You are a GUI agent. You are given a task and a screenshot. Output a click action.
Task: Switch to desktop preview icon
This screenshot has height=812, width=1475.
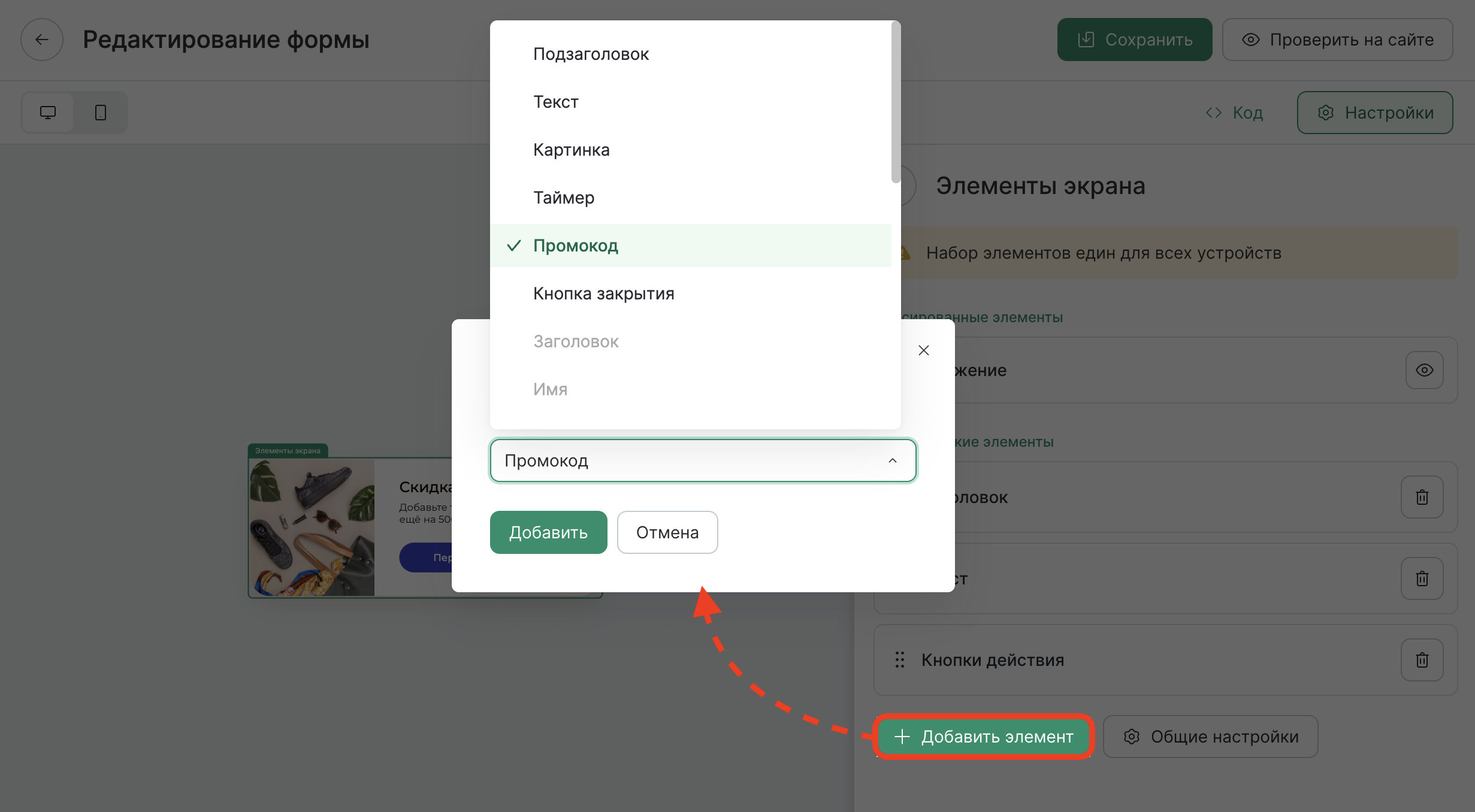48,113
